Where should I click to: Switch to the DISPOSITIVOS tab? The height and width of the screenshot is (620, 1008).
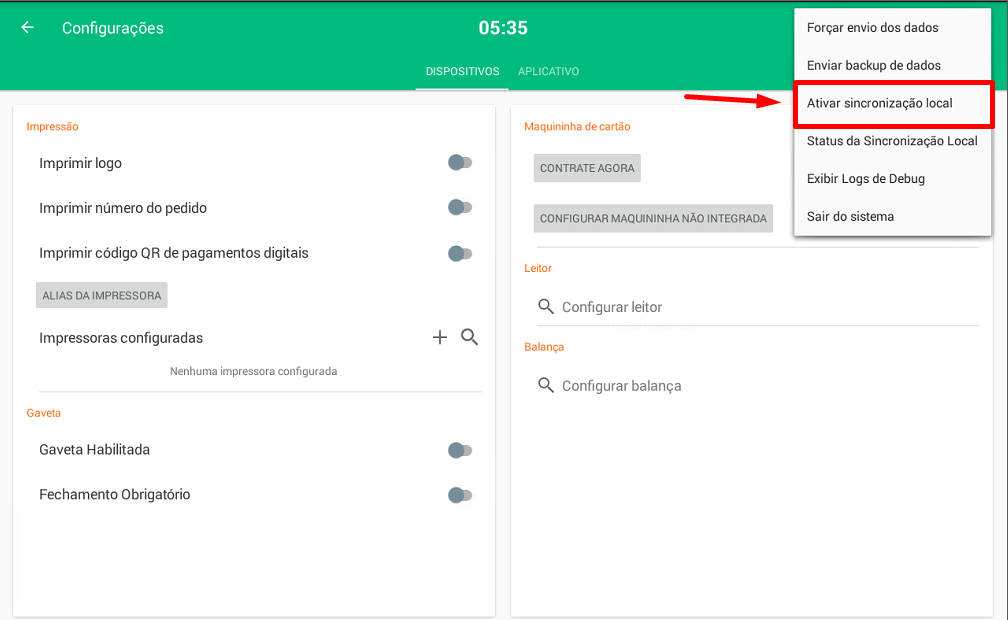click(462, 71)
